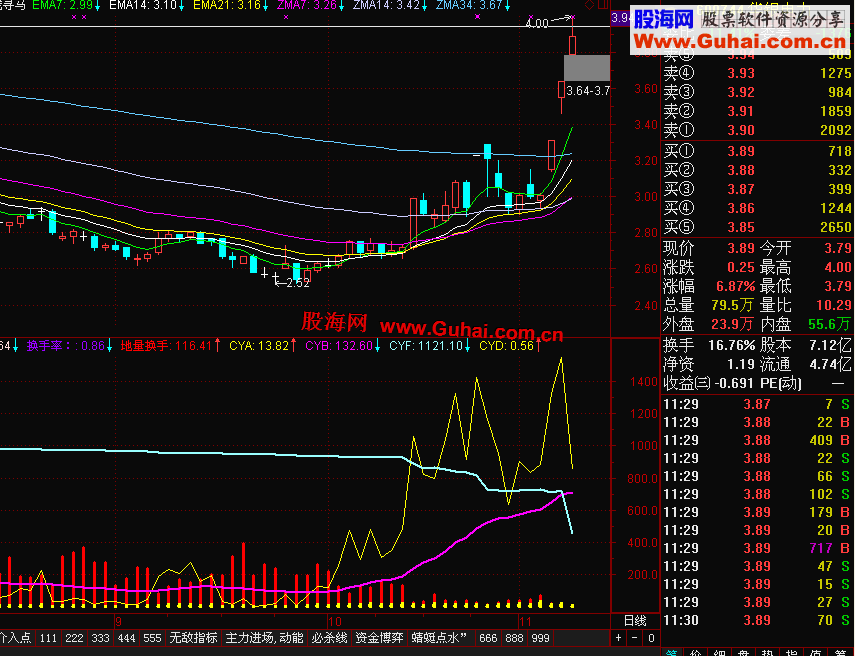Click the 量比 10.29 value
The image size is (855, 656).
[x=836, y=305]
